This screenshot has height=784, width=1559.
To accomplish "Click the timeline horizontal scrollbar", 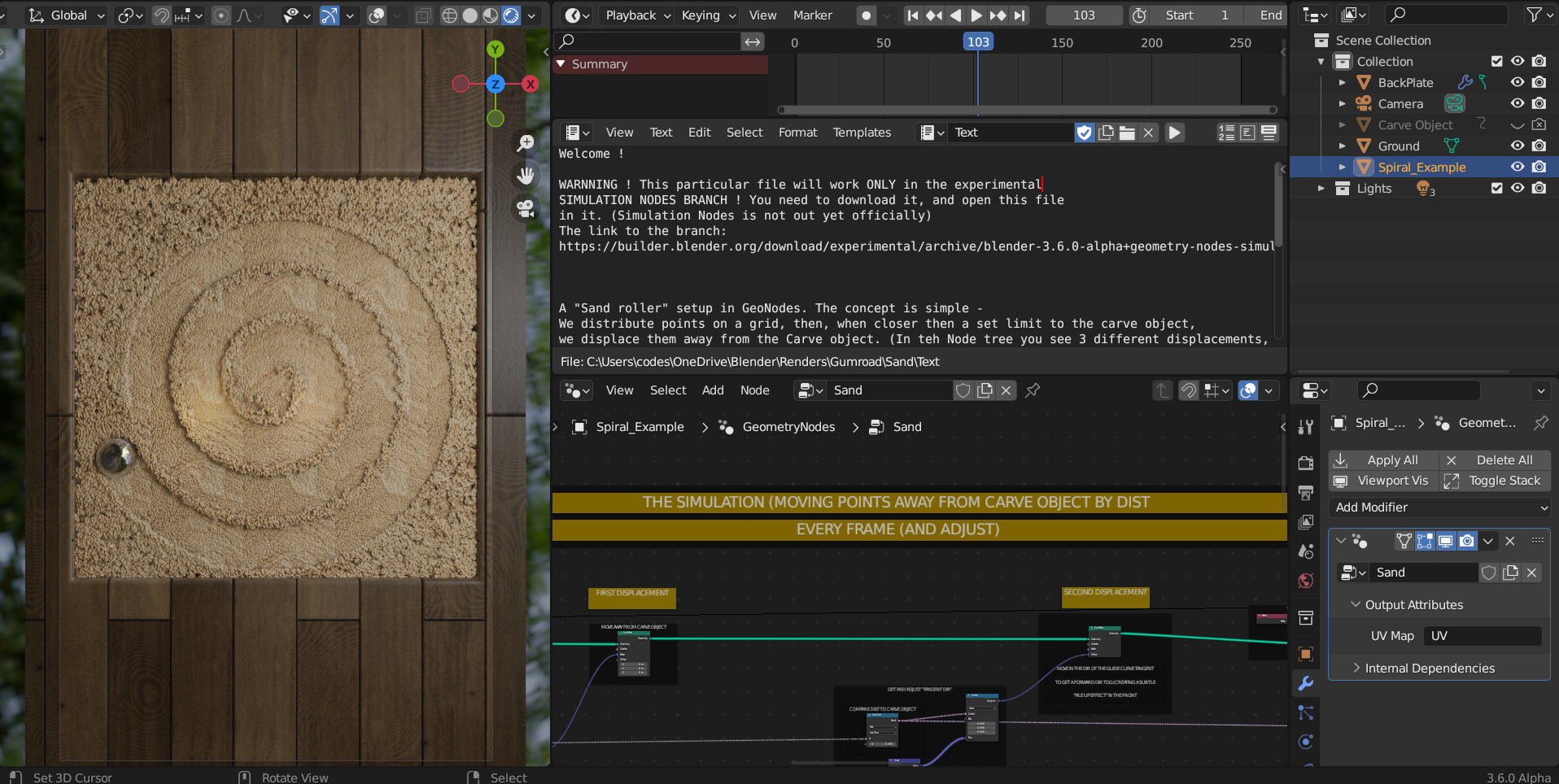I will (1027, 110).
